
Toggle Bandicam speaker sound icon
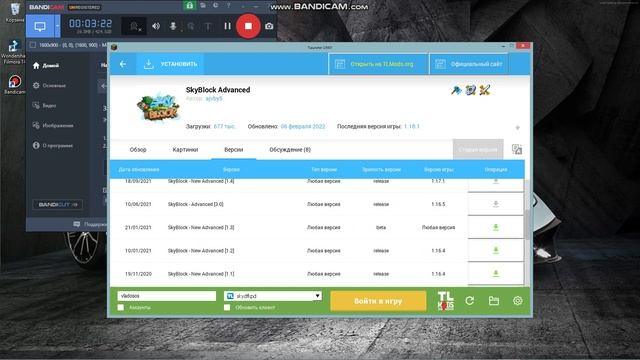point(156,26)
